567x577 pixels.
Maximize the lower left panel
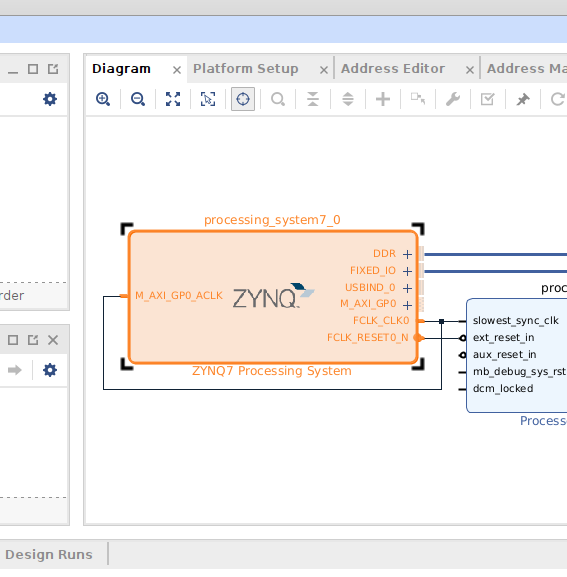(13, 340)
